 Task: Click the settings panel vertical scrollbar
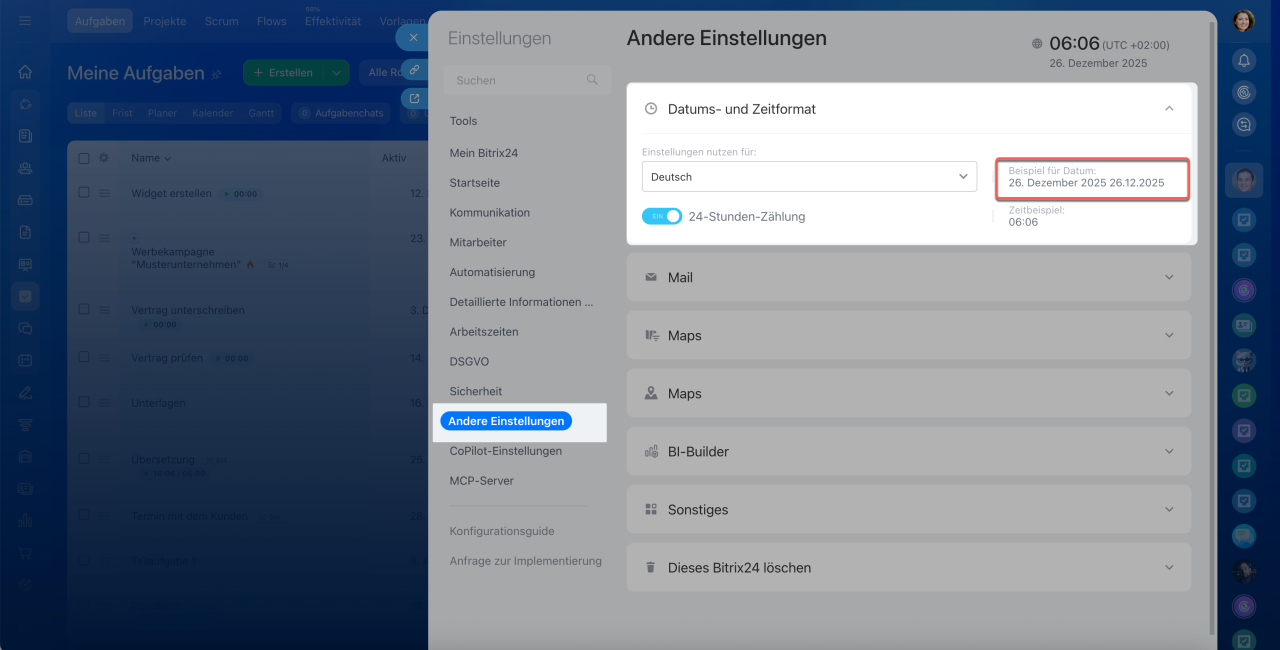[x=1212, y=330]
